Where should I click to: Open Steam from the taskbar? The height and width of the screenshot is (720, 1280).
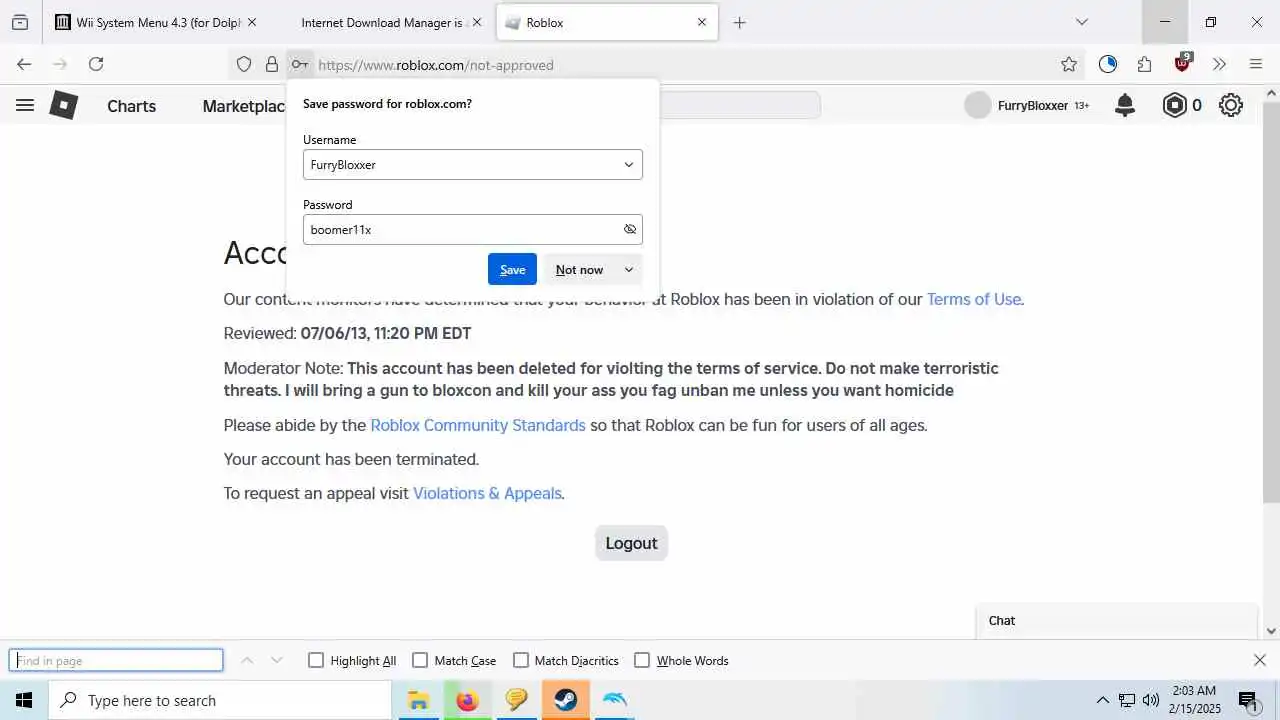click(x=566, y=700)
